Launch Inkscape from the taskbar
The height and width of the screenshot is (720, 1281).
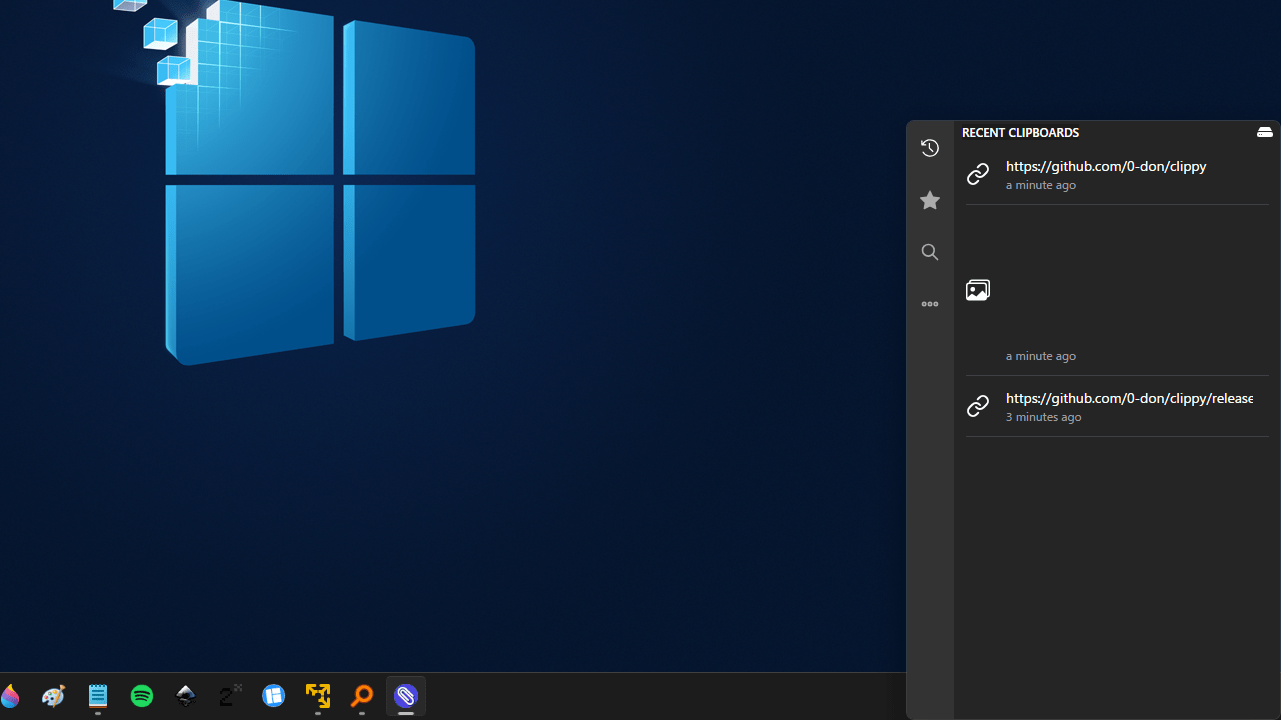point(186,696)
